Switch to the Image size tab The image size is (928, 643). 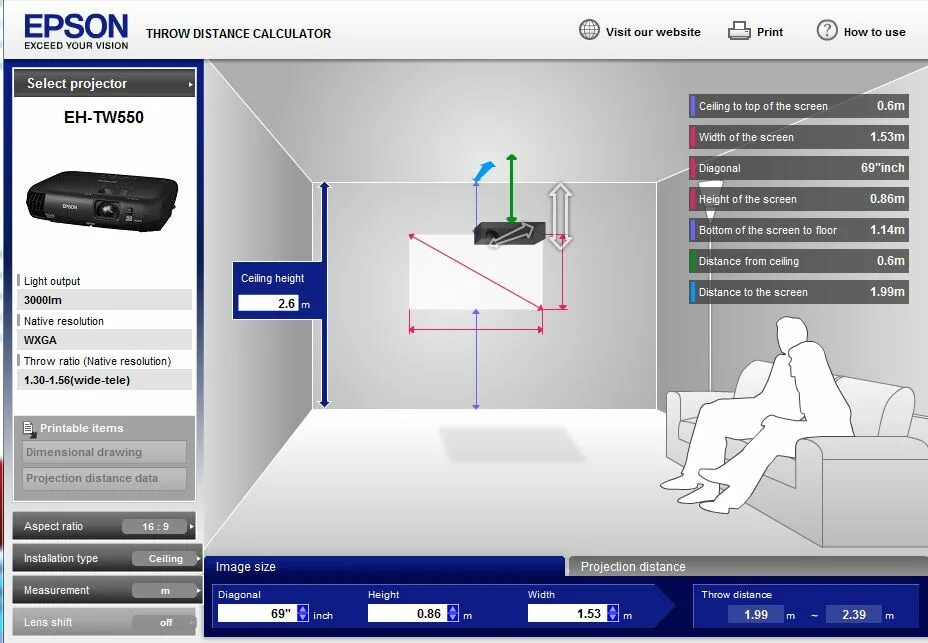point(385,567)
